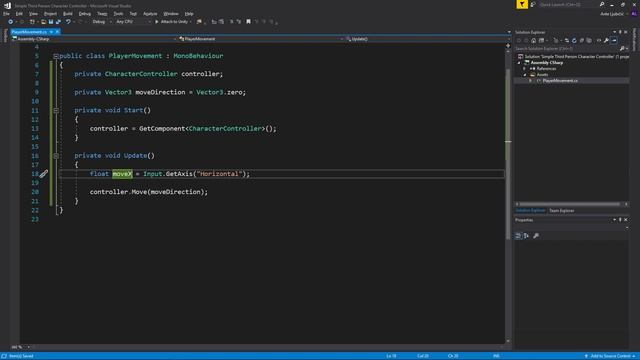Click the yellow notifications filter flag icon

pyautogui.click(x=522, y=4)
